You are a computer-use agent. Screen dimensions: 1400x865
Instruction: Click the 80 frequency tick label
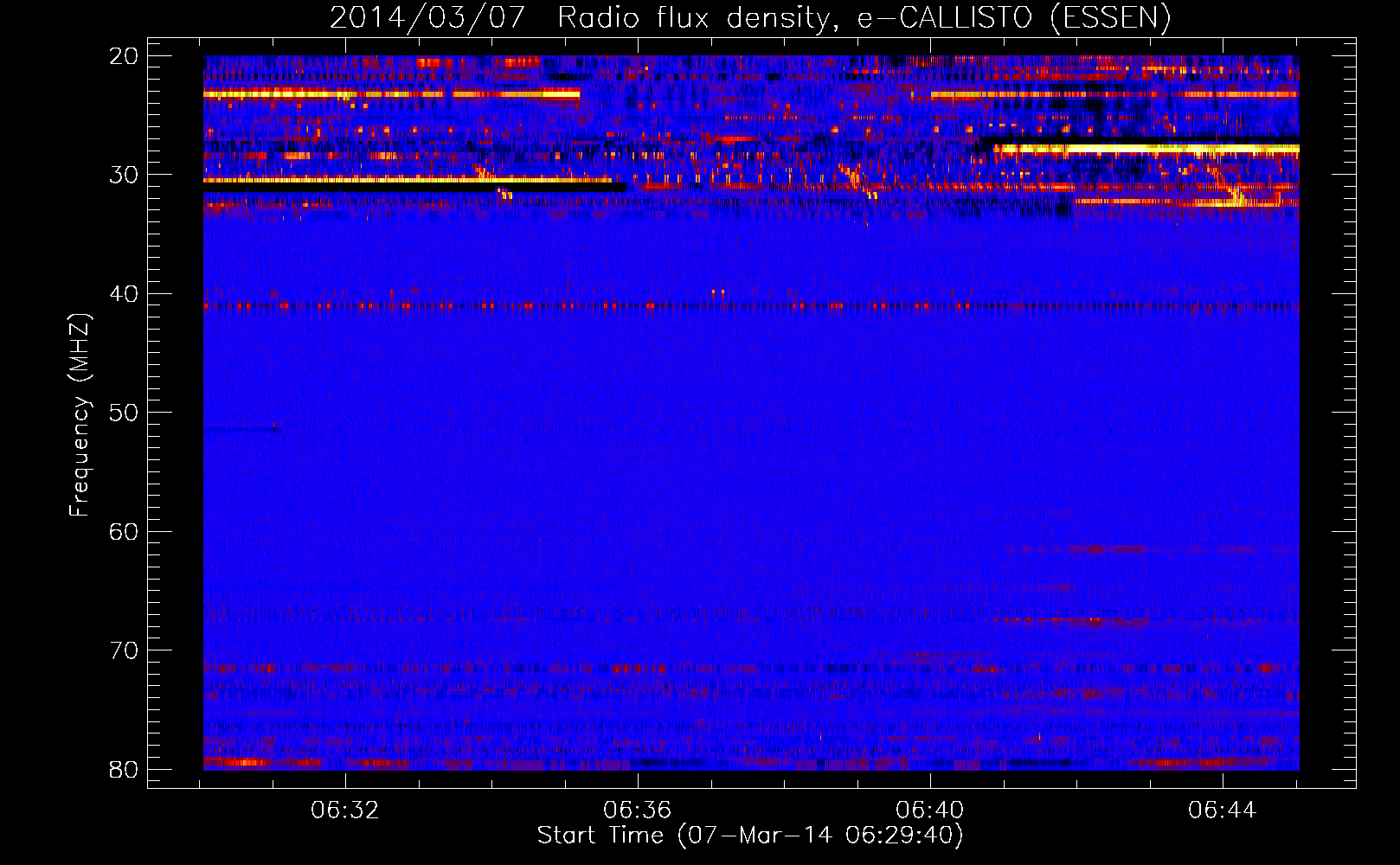(x=124, y=770)
